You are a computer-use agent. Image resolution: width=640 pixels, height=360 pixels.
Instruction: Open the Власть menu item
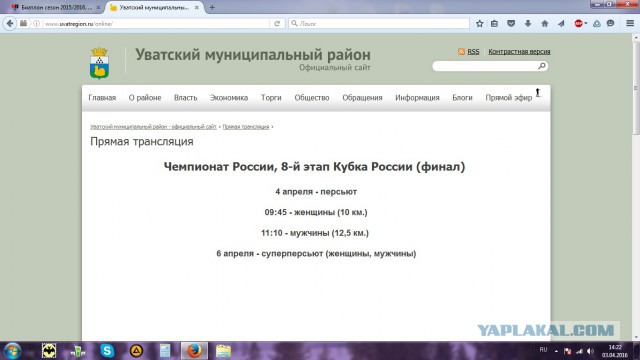pyautogui.click(x=185, y=98)
